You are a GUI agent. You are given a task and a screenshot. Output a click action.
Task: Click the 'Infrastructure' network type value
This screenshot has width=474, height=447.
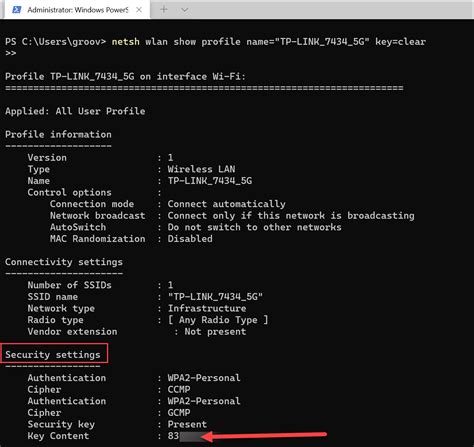(x=207, y=308)
